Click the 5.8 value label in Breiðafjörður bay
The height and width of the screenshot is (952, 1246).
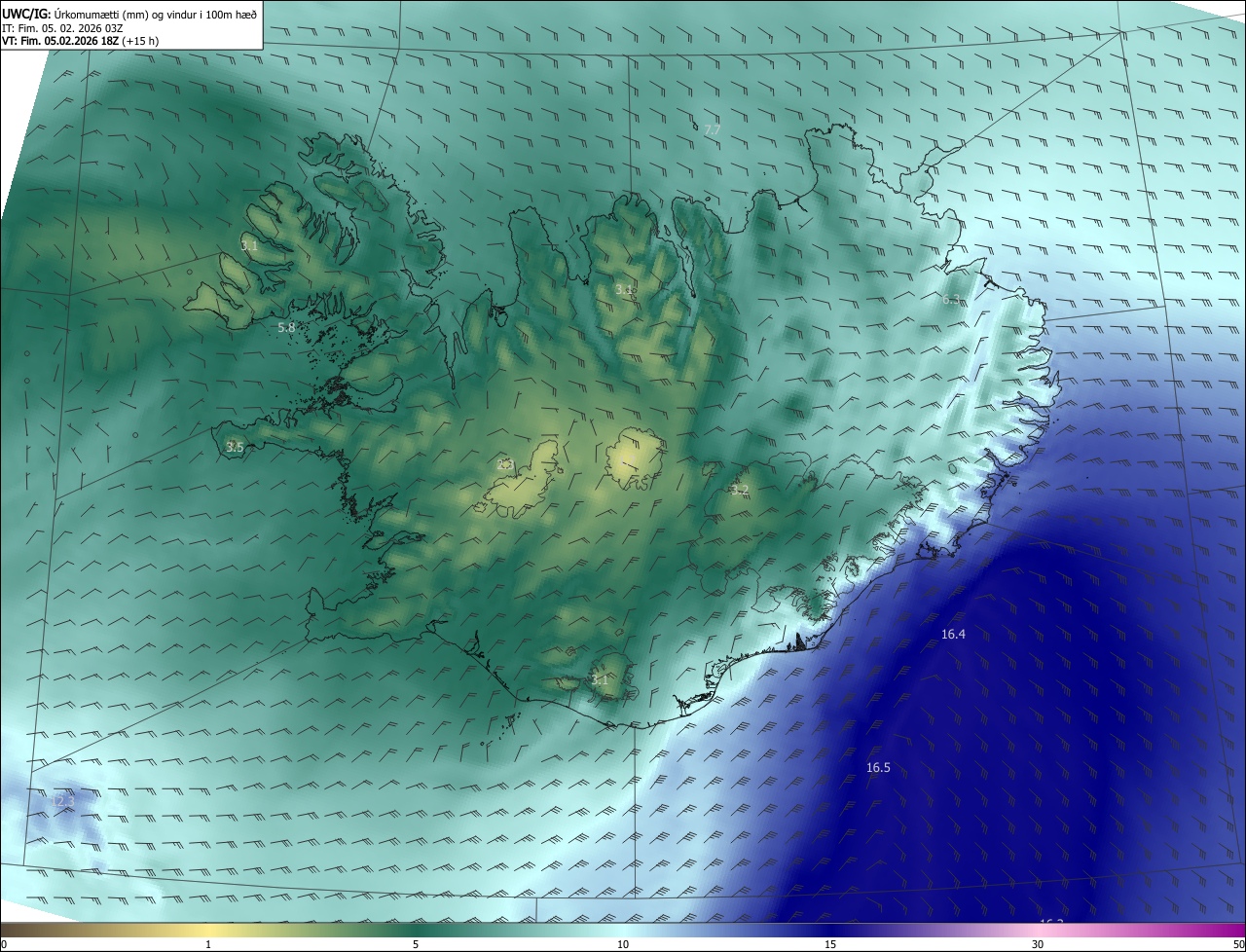coord(286,328)
